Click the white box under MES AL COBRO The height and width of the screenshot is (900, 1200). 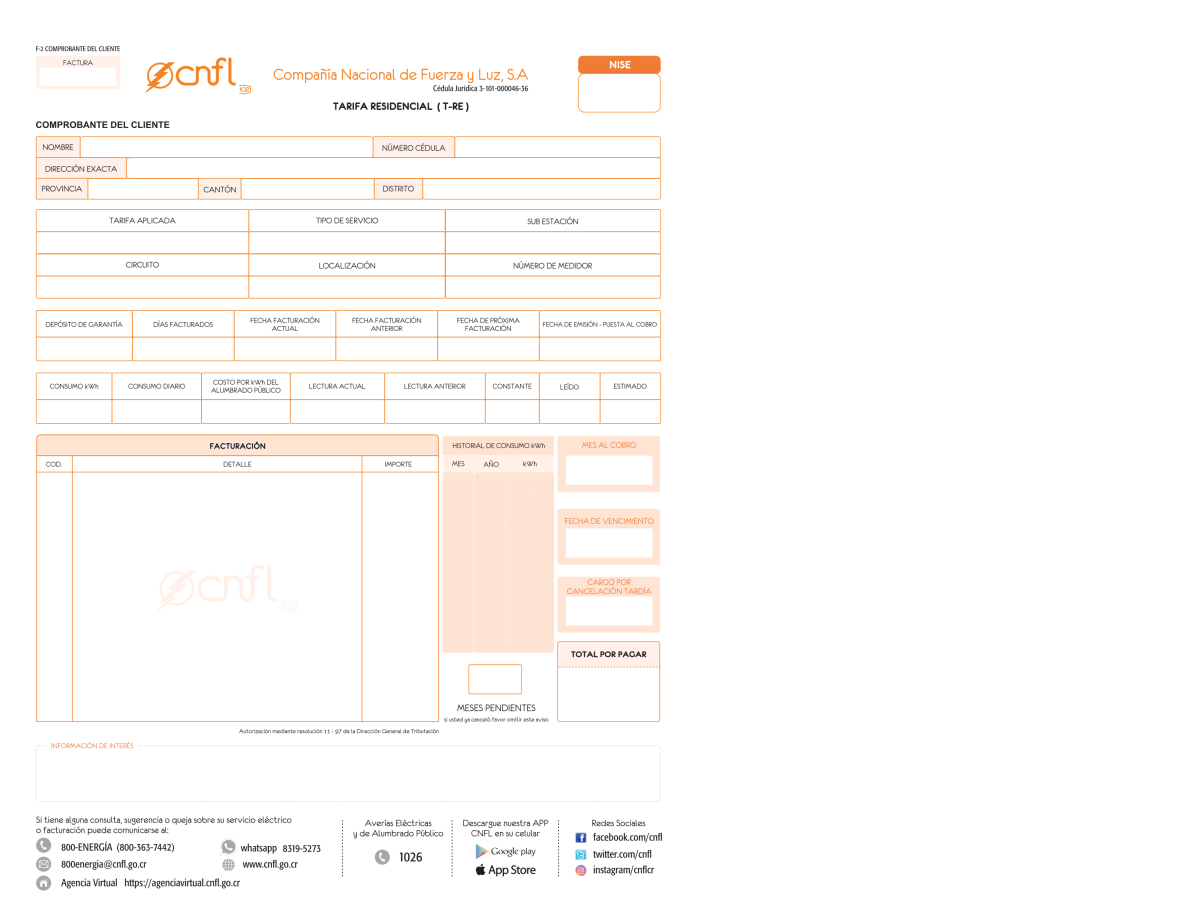click(x=609, y=470)
